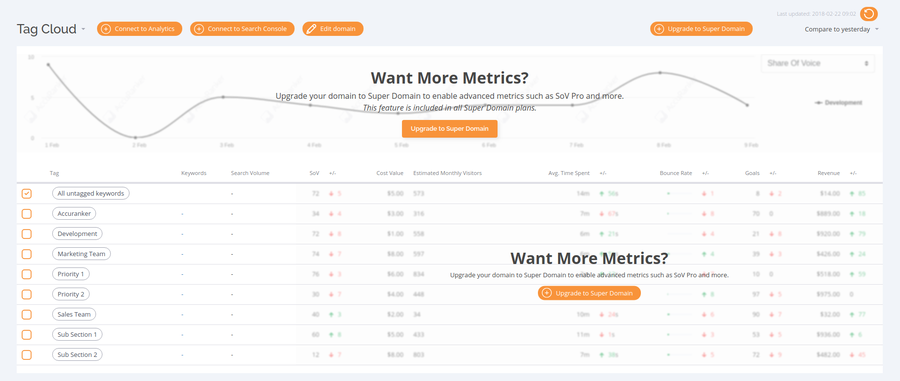900x381 pixels.
Task: Open the Priority 2 tag
Action: click(x=71, y=294)
